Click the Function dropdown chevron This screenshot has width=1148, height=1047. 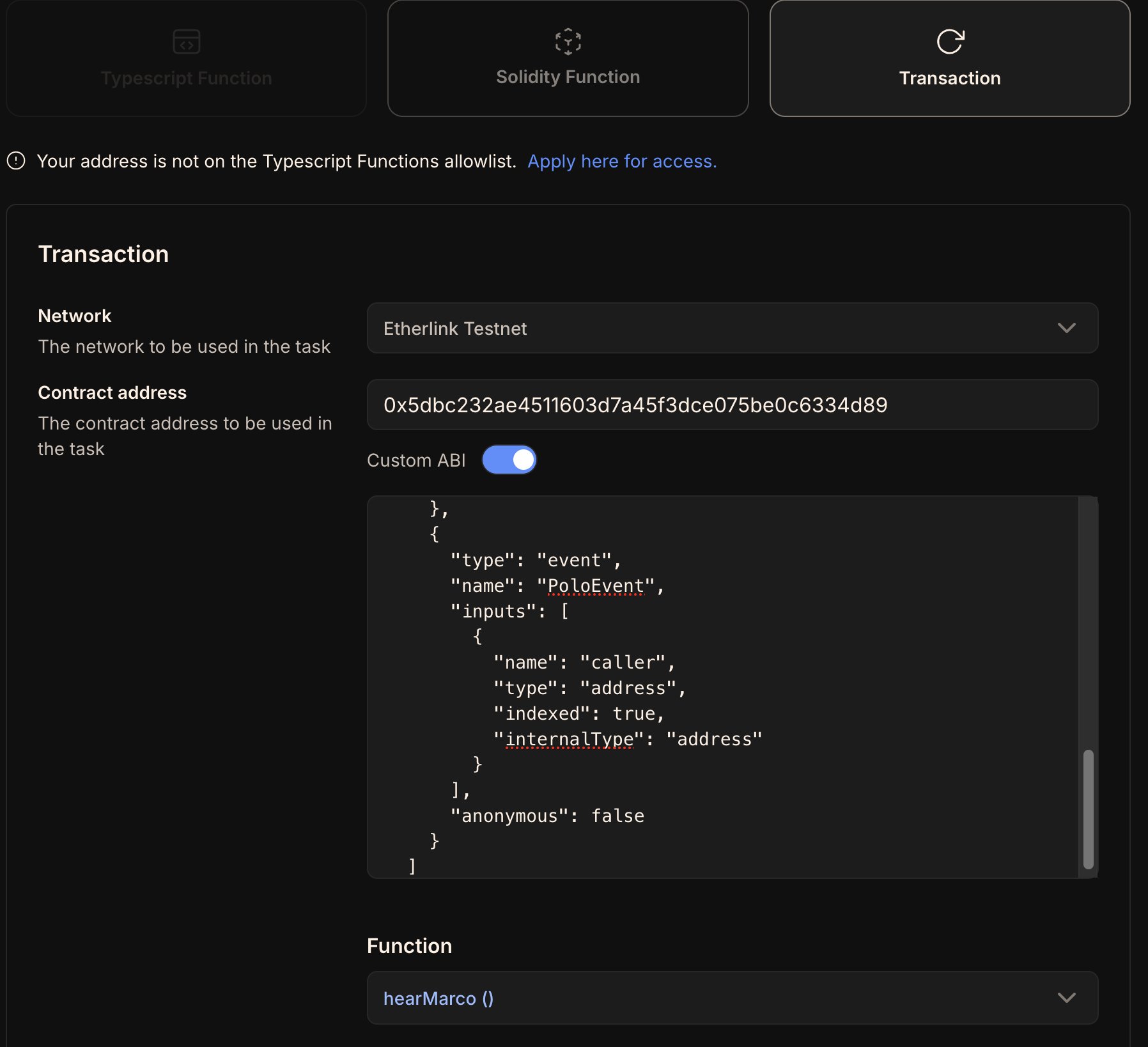(1066, 998)
